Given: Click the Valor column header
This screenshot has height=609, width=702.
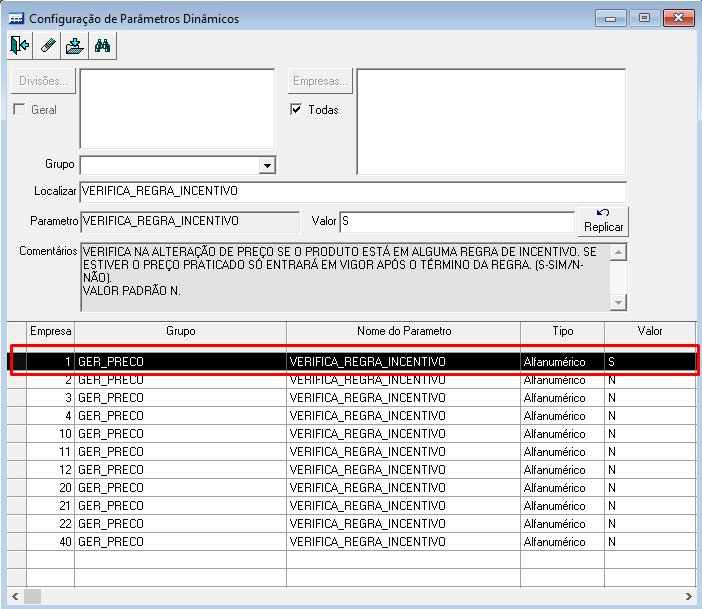Looking at the screenshot, I should point(650,331).
